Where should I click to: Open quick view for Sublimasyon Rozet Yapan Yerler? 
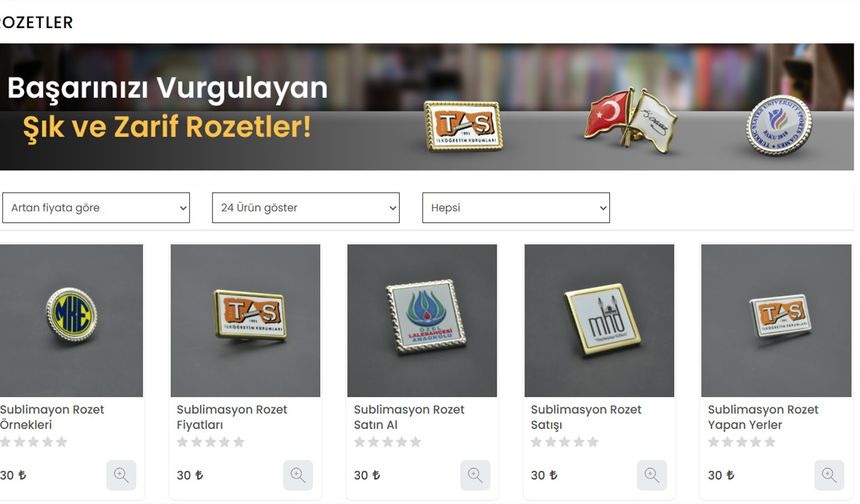tap(829, 475)
